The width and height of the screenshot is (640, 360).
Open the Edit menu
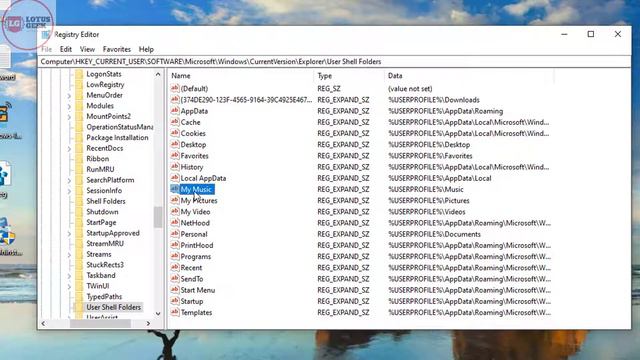[66, 49]
